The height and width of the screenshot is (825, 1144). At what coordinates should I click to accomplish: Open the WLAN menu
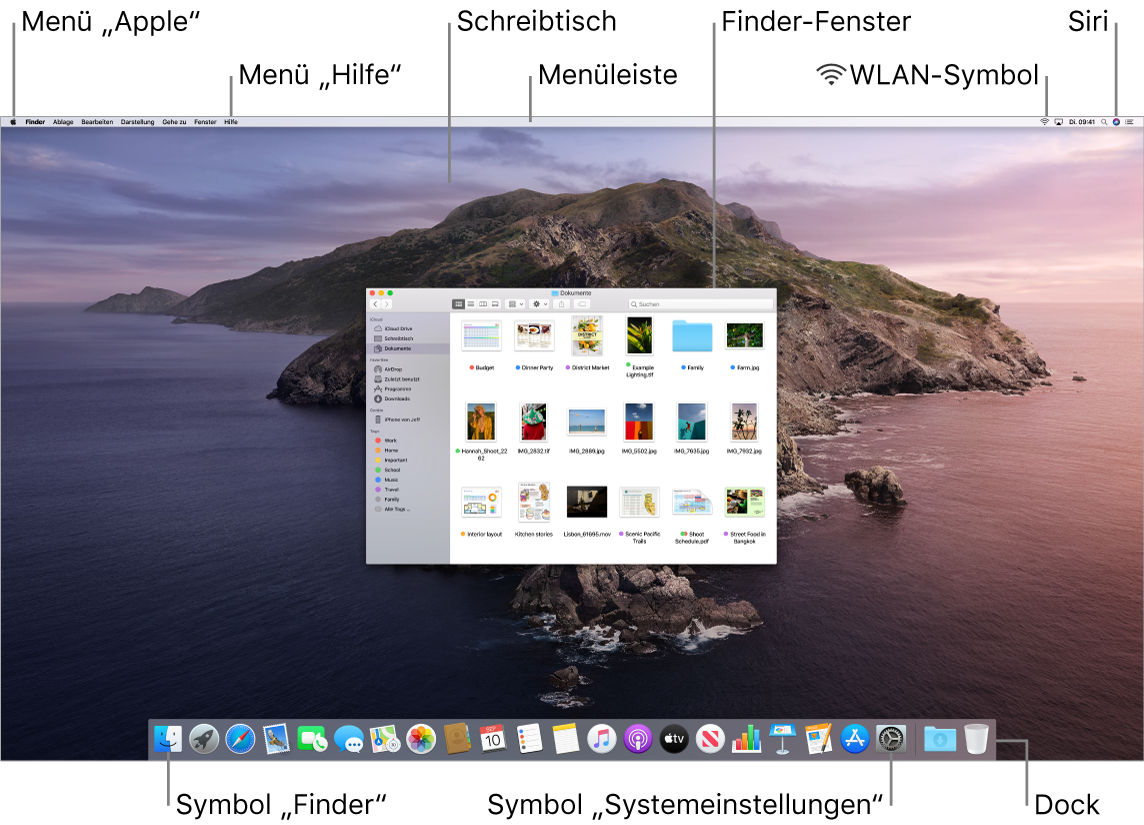coord(1042,122)
